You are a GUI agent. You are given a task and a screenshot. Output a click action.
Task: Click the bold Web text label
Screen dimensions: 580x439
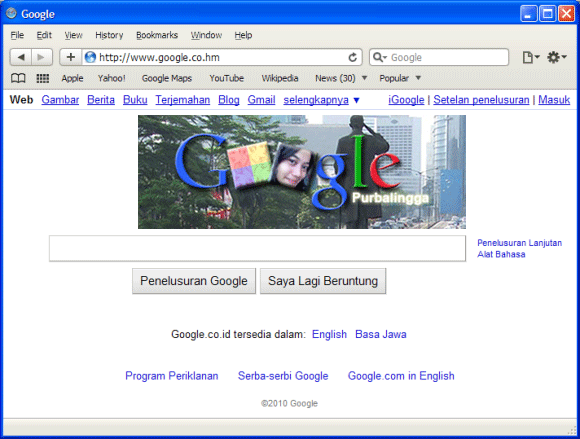click(21, 100)
